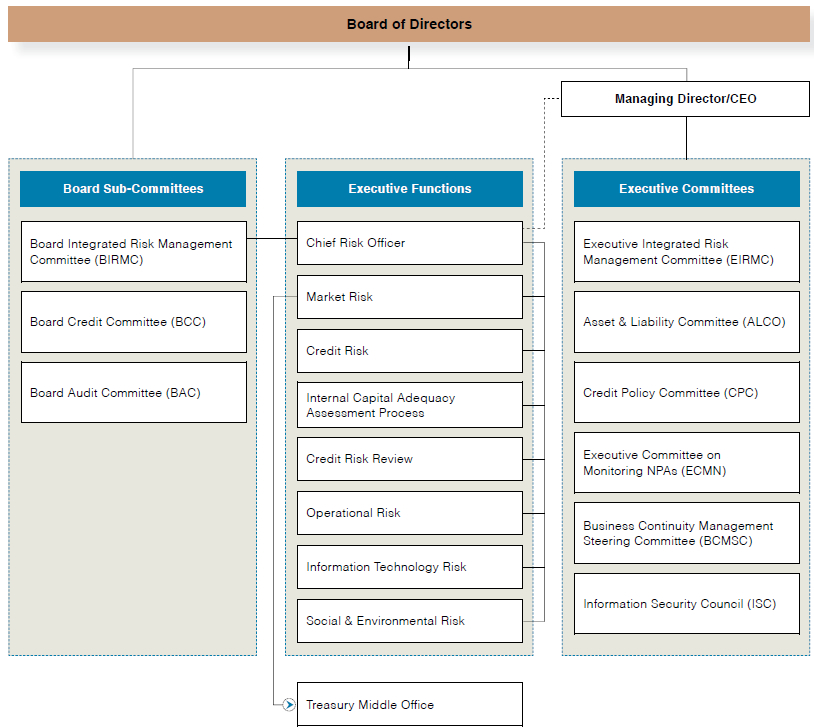
Task: Select the Board of Directors header bar
Action: point(409,24)
